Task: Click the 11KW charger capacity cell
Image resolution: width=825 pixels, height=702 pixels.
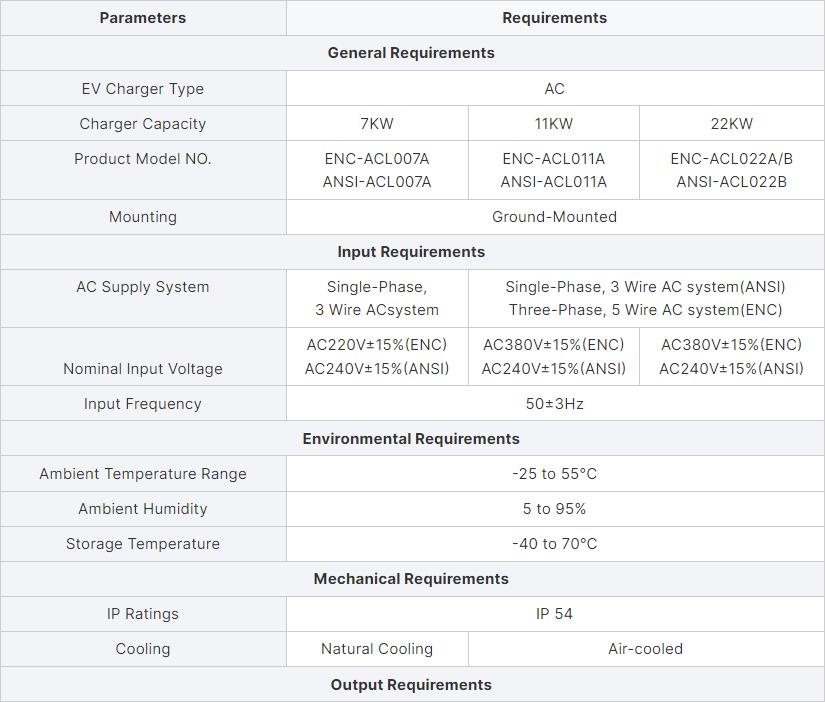Action: (x=554, y=124)
